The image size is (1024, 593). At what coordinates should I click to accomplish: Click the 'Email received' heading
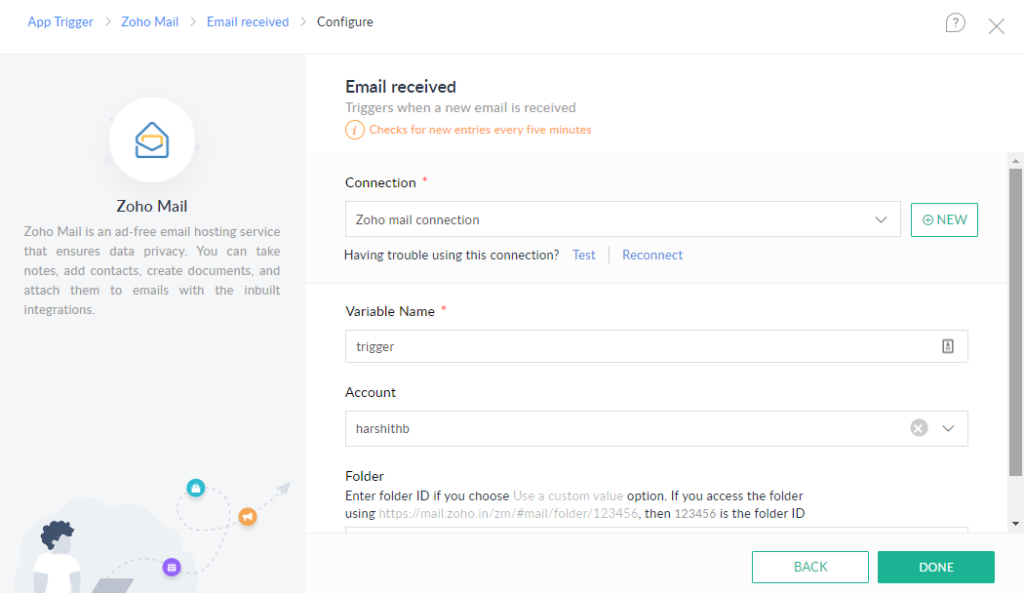(400, 87)
